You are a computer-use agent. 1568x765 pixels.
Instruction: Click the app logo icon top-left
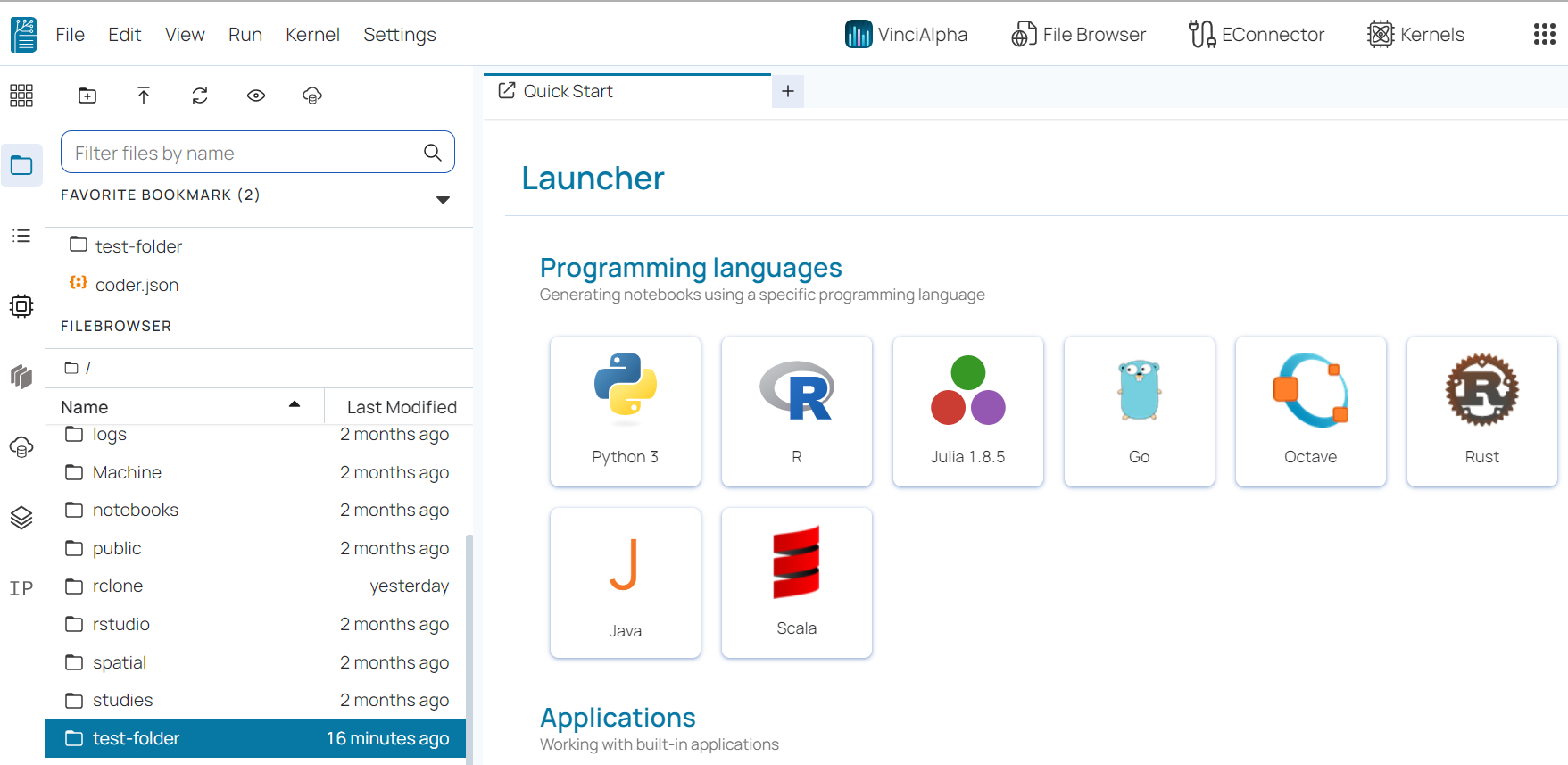click(24, 35)
